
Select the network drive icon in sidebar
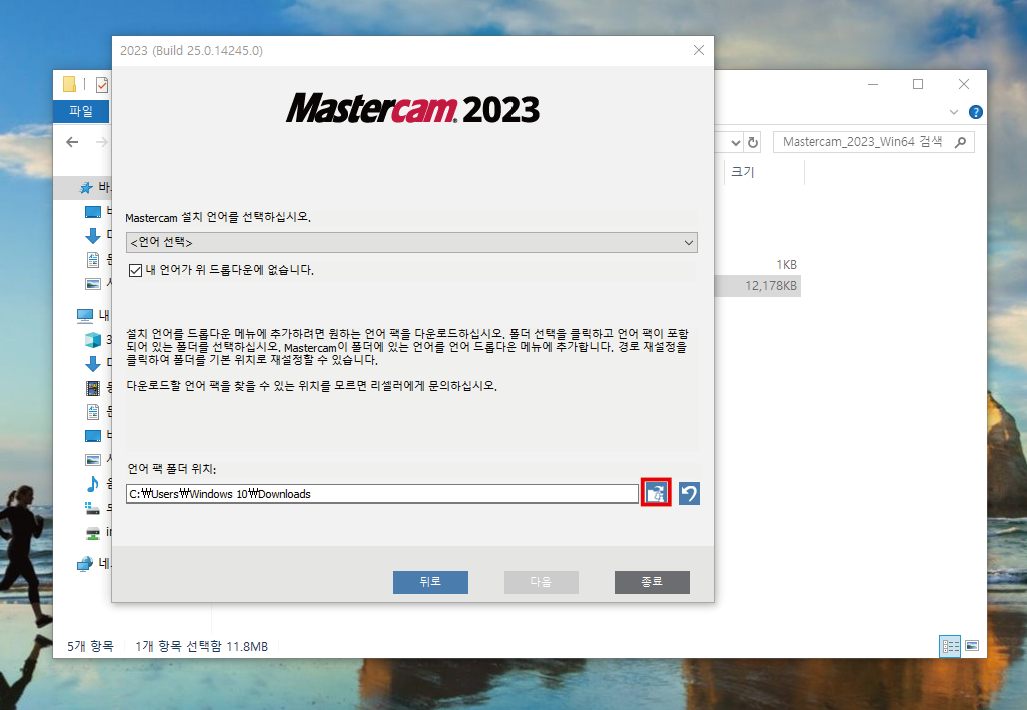pyautogui.click(x=93, y=532)
